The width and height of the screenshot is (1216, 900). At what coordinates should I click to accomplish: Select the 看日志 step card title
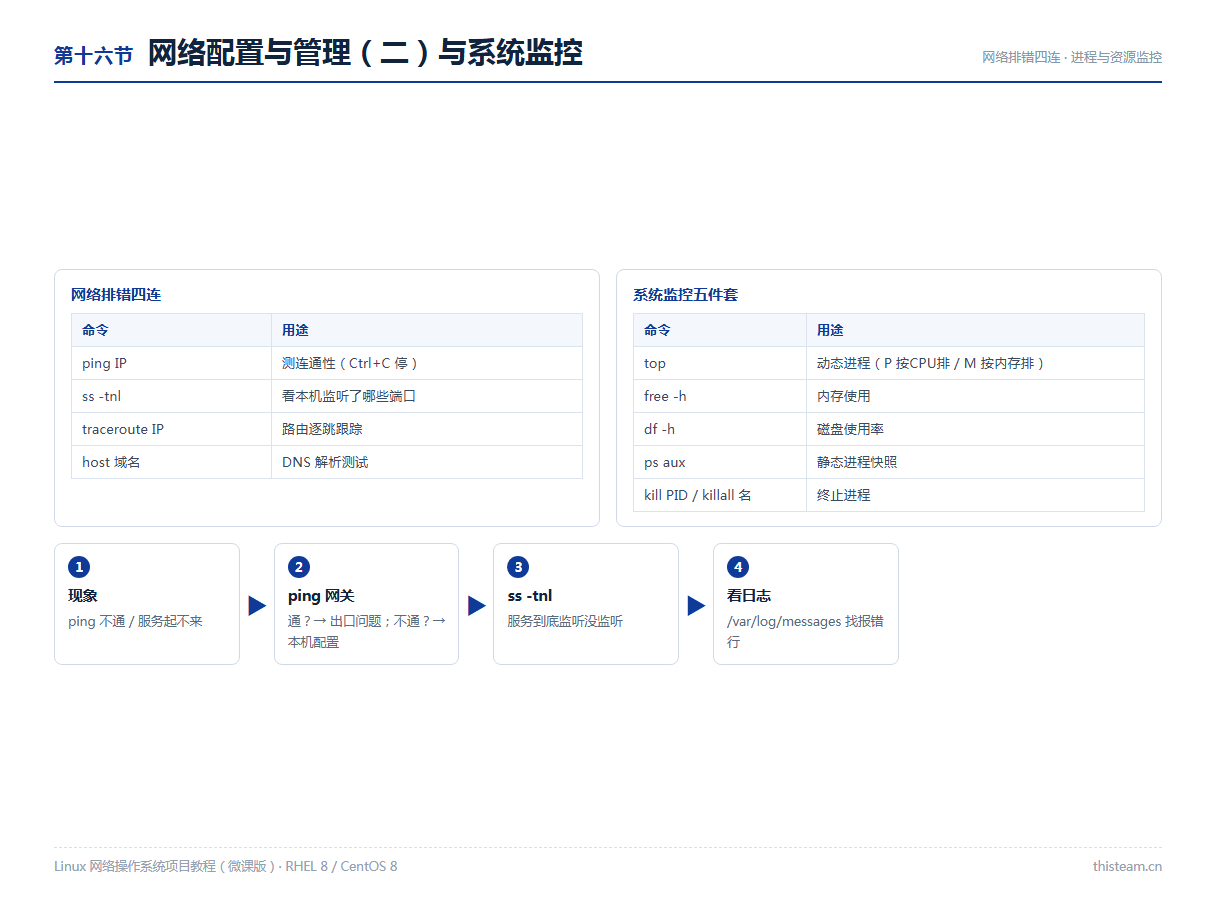point(749,596)
